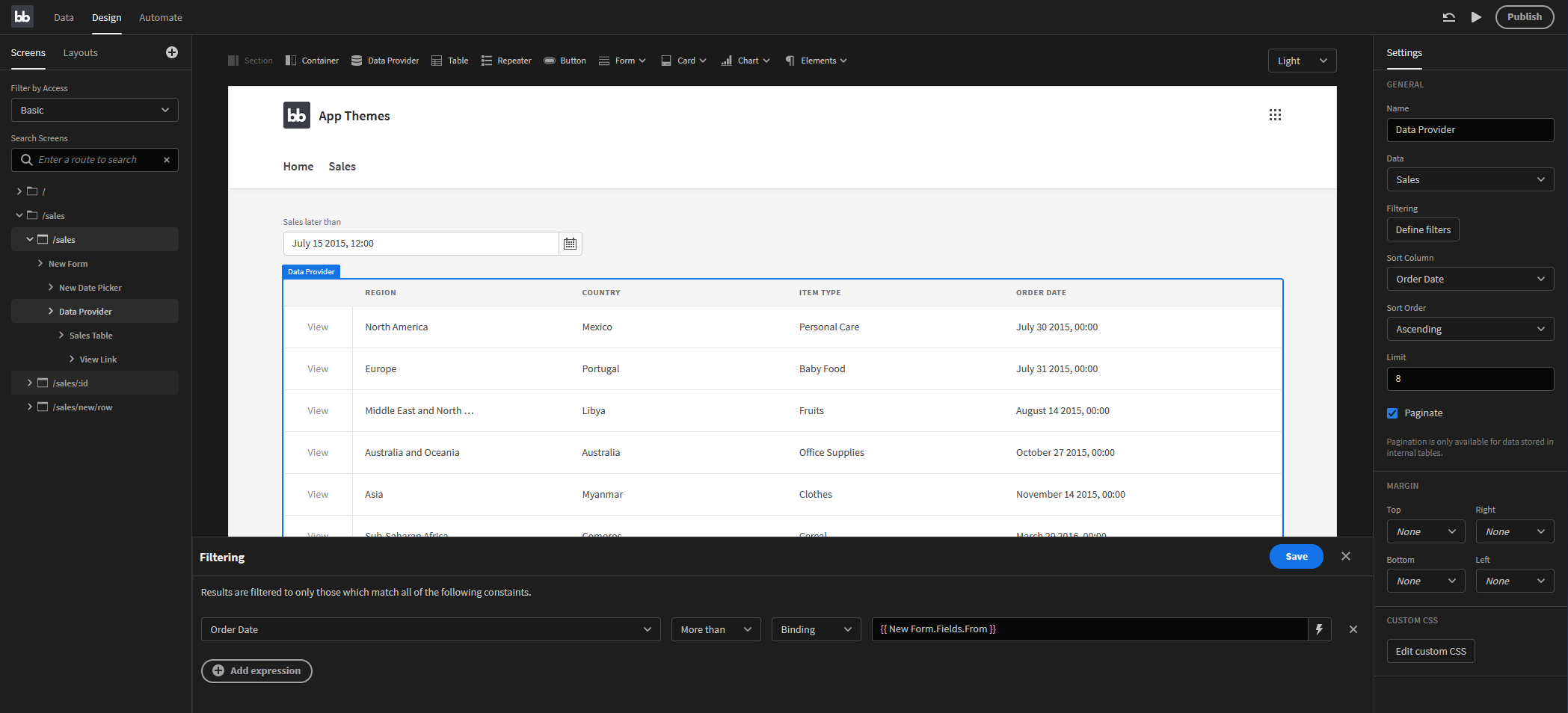Add a new screen with the plus icon
Image resolution: width=1568 pixels, height=713 pixels.
pos(172,52)
